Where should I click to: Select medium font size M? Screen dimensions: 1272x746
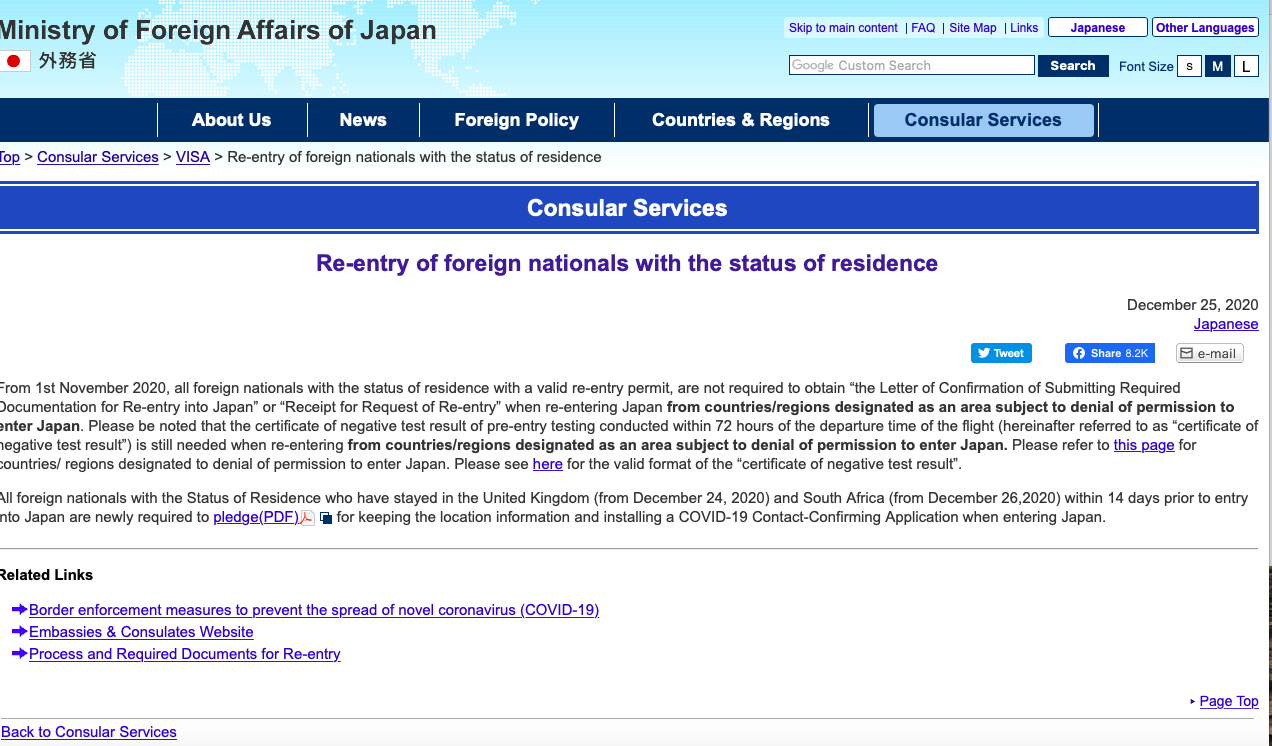[x=1217, y=66]
